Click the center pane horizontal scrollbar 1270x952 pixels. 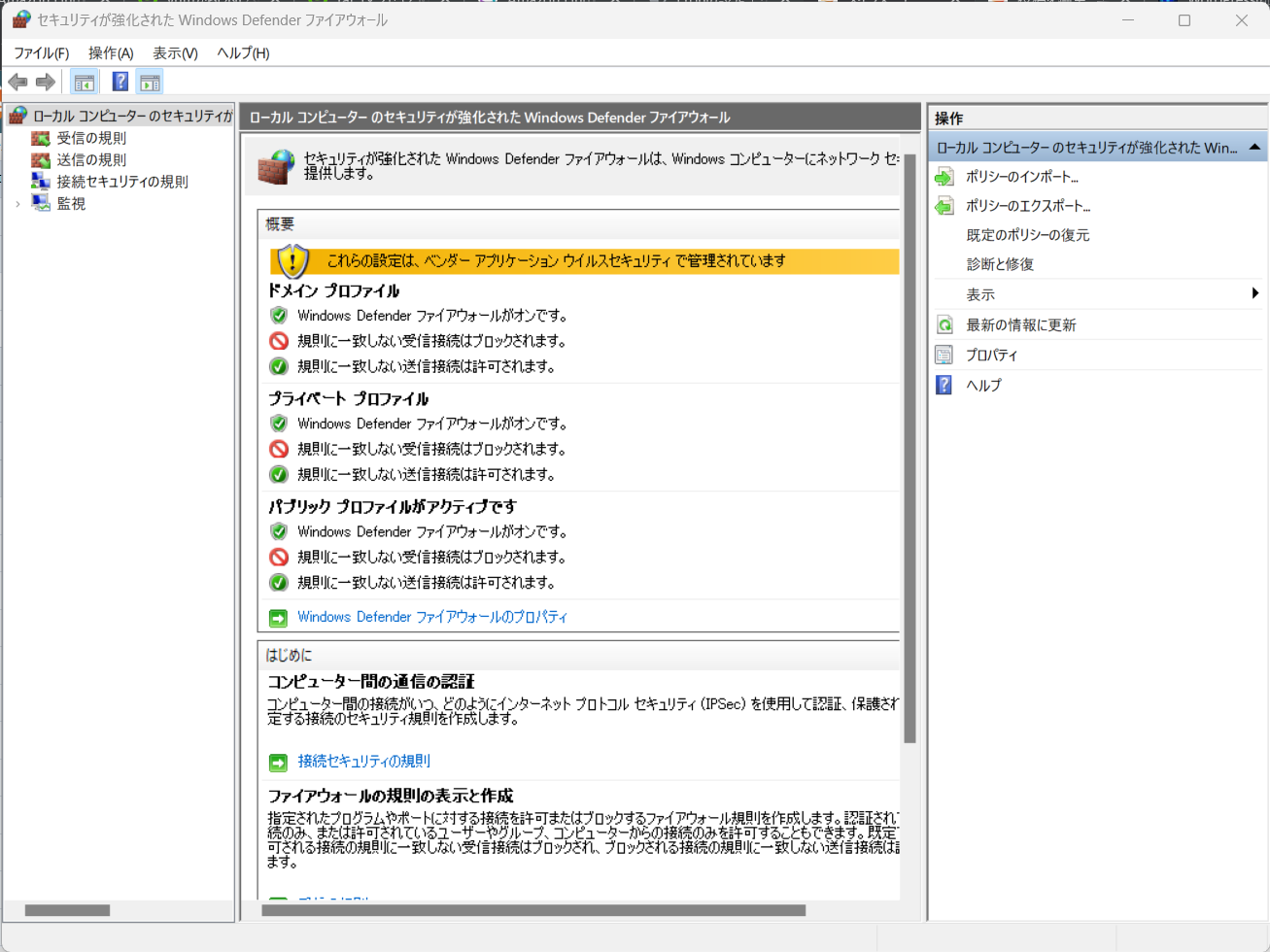pyautogui.click(x=533, y=911)
